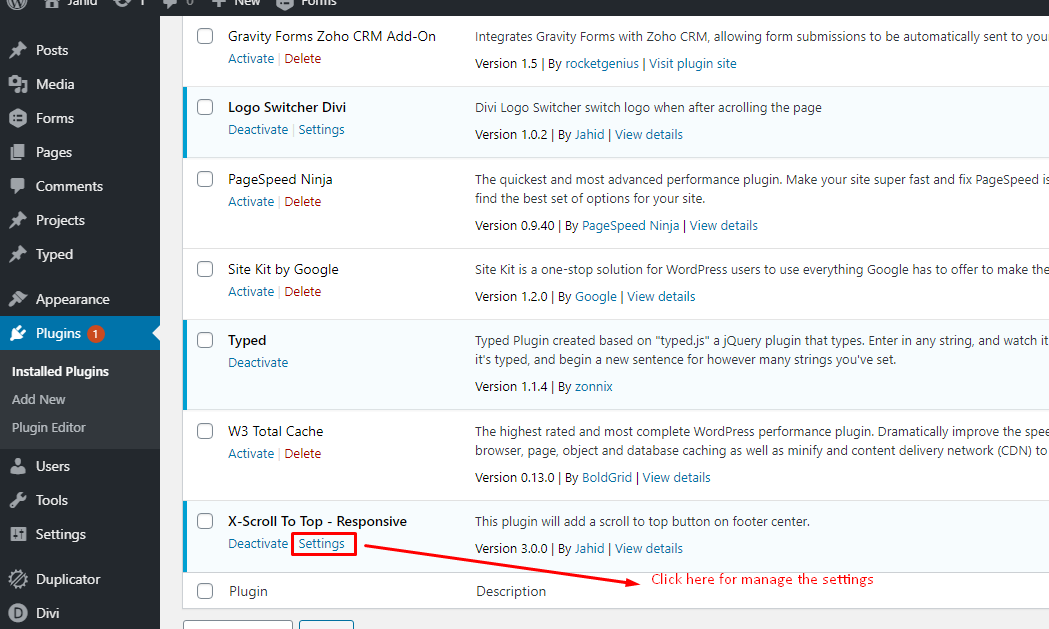Check the PageSpeed Ninja plugin checkbox
Screen dimensions: 1049x629
coord(205,179)
